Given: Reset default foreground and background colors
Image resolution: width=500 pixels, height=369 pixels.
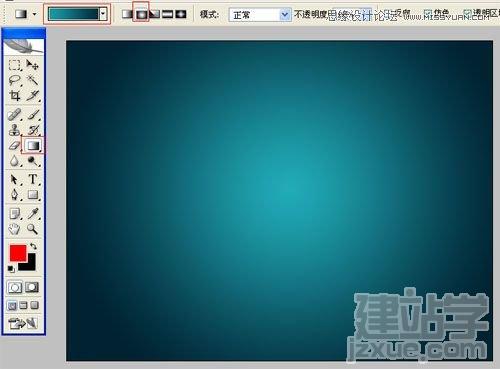Looking at the screenshot, I should pyautogui.click(x=11, y=269).
